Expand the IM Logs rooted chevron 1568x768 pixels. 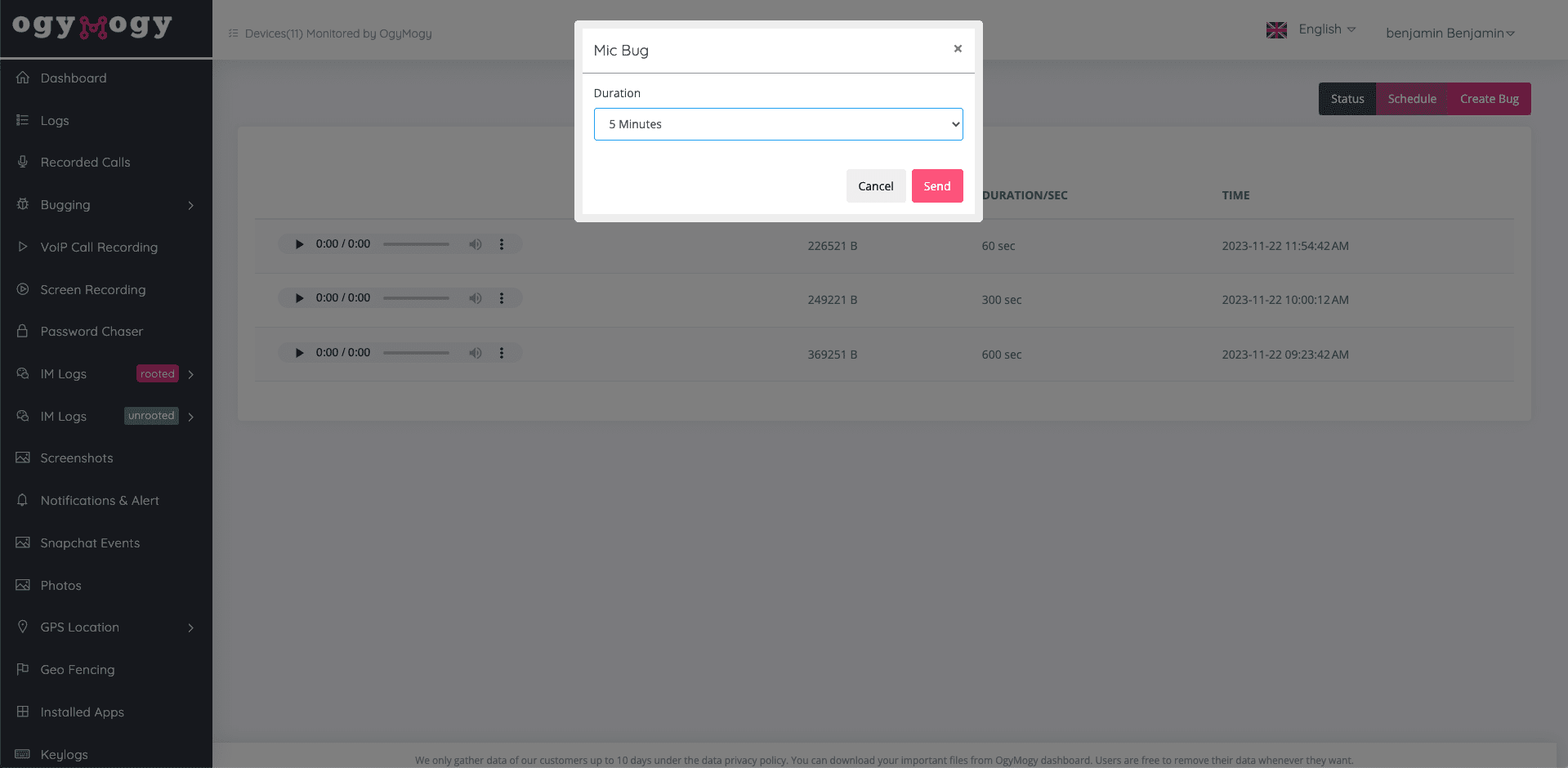pyautogui.click(x=191, y=374)
